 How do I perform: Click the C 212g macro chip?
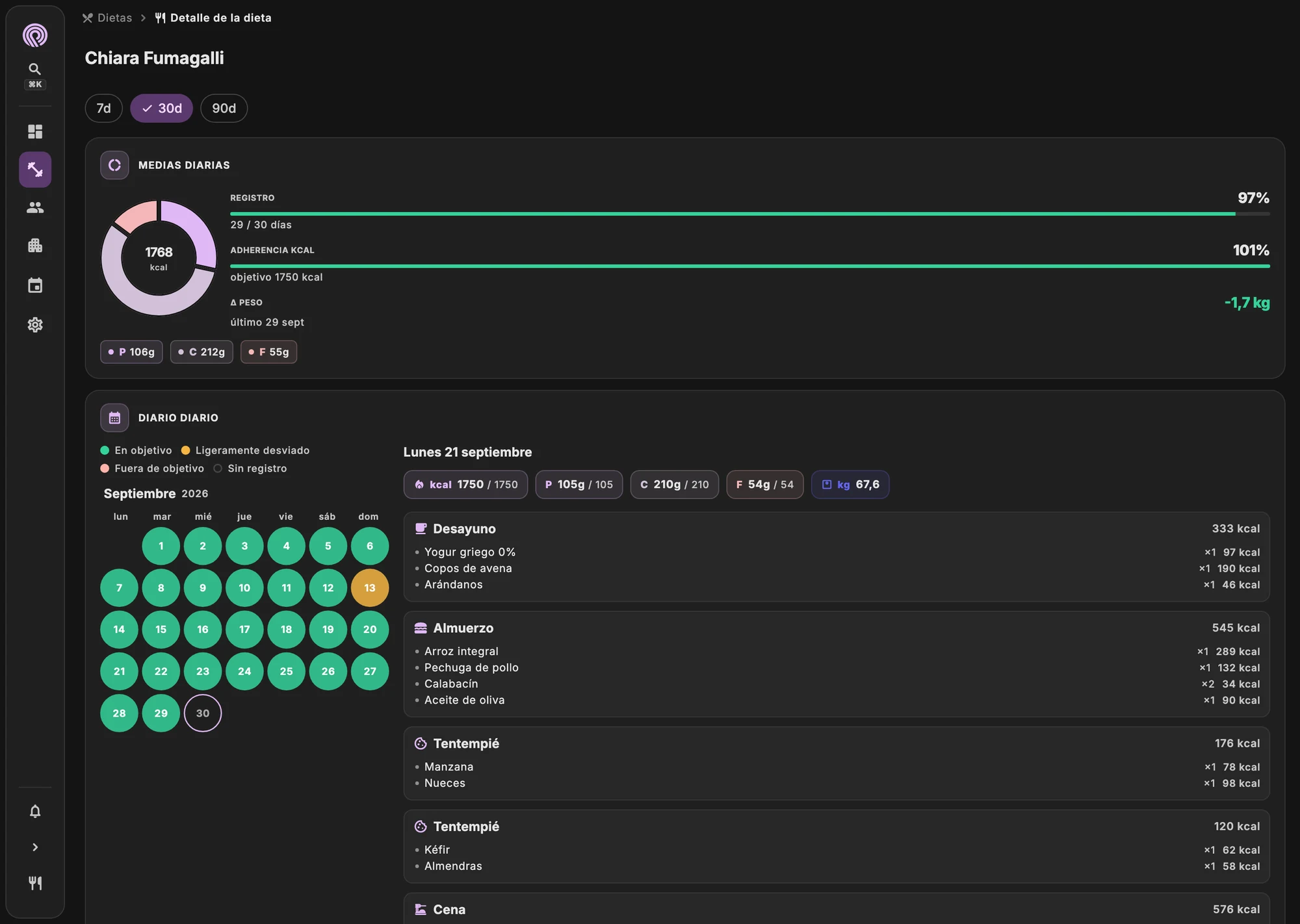point(201,352)
